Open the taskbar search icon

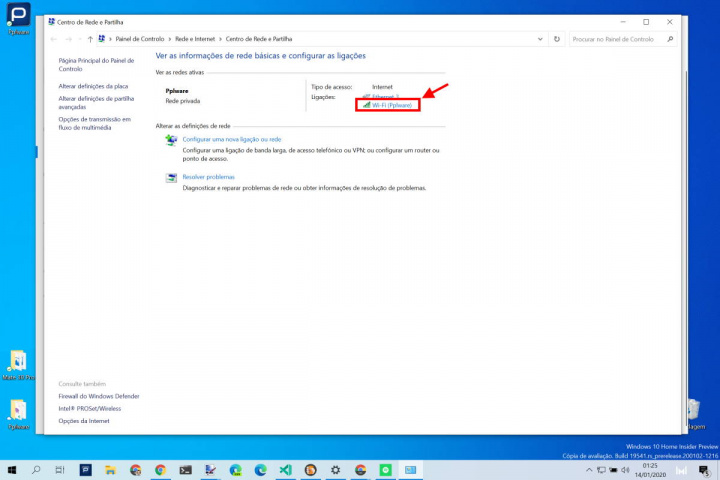coord(36,469)
